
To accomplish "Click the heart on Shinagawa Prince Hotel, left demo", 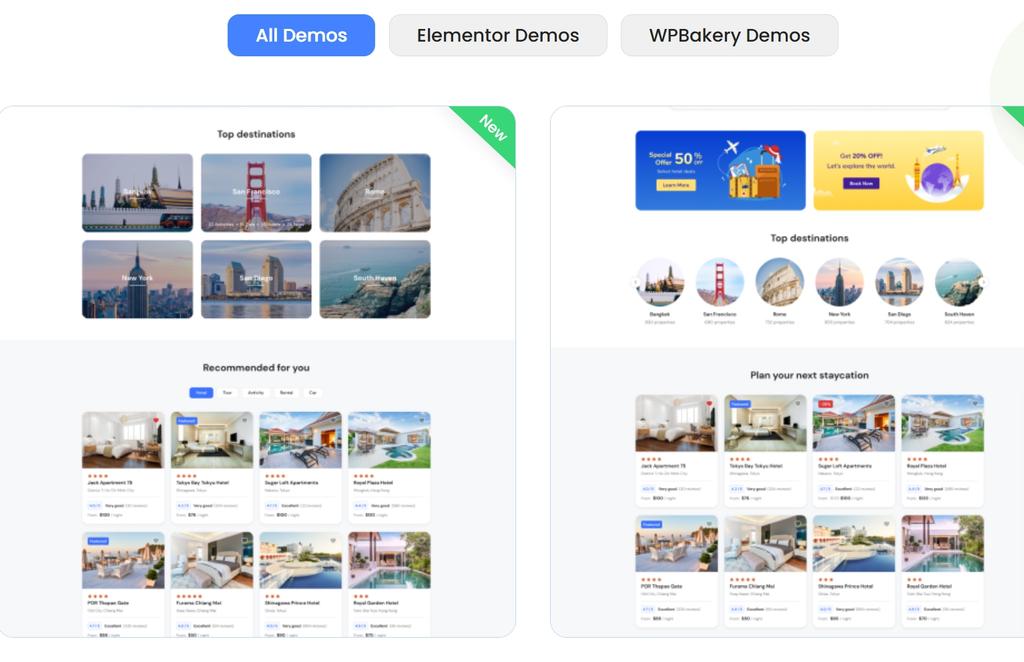I will click(x=333, y=540).
